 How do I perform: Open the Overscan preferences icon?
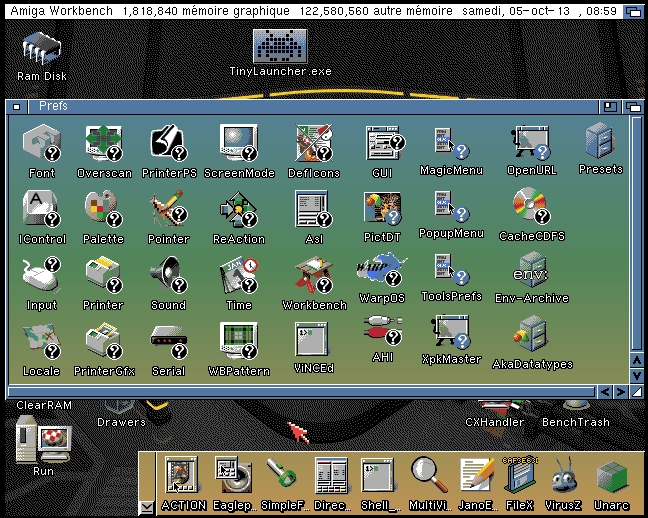104,143
